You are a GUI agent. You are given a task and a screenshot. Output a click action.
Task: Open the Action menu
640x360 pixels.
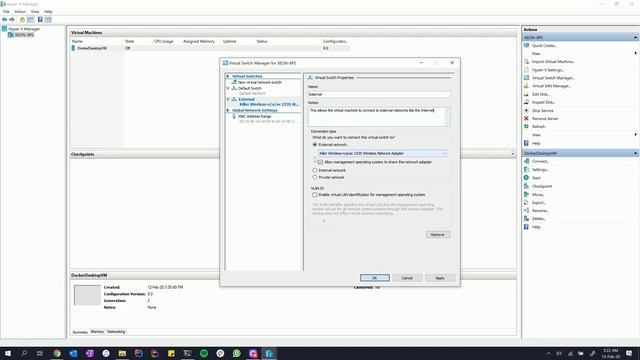pos(20,11)
